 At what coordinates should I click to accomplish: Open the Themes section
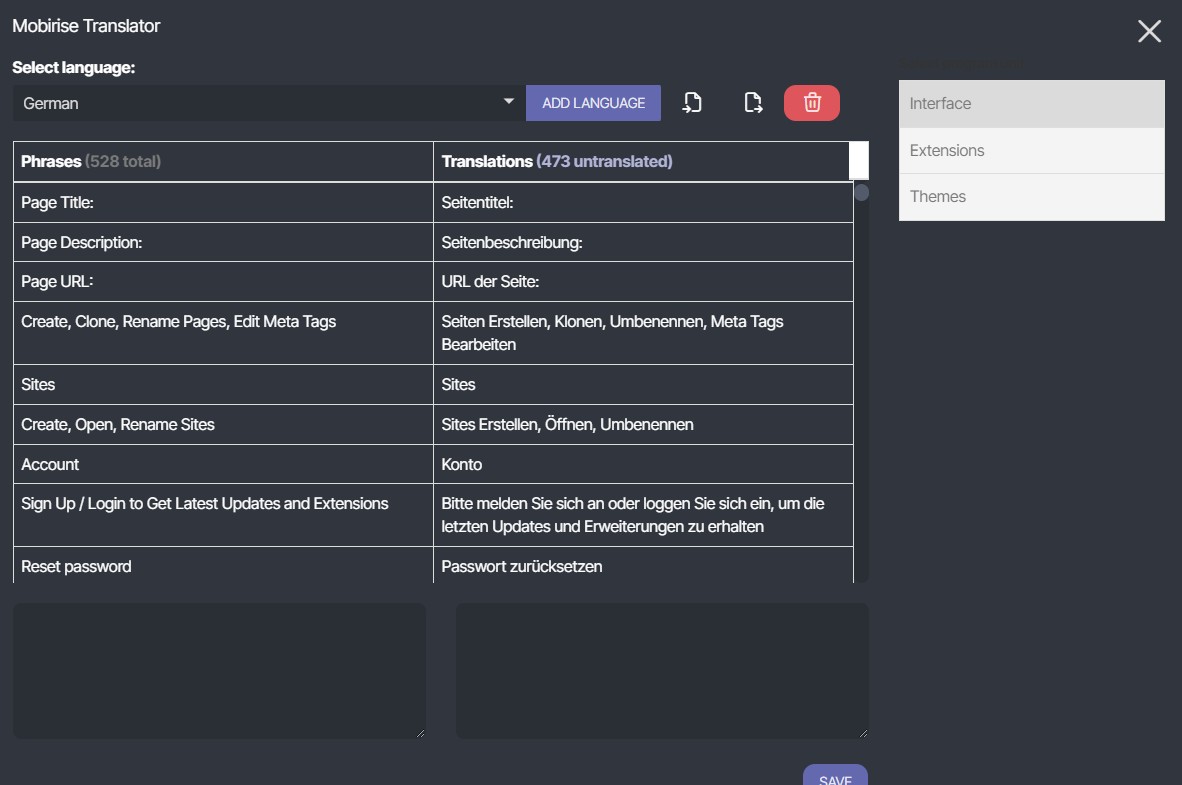click(1031, 197)
